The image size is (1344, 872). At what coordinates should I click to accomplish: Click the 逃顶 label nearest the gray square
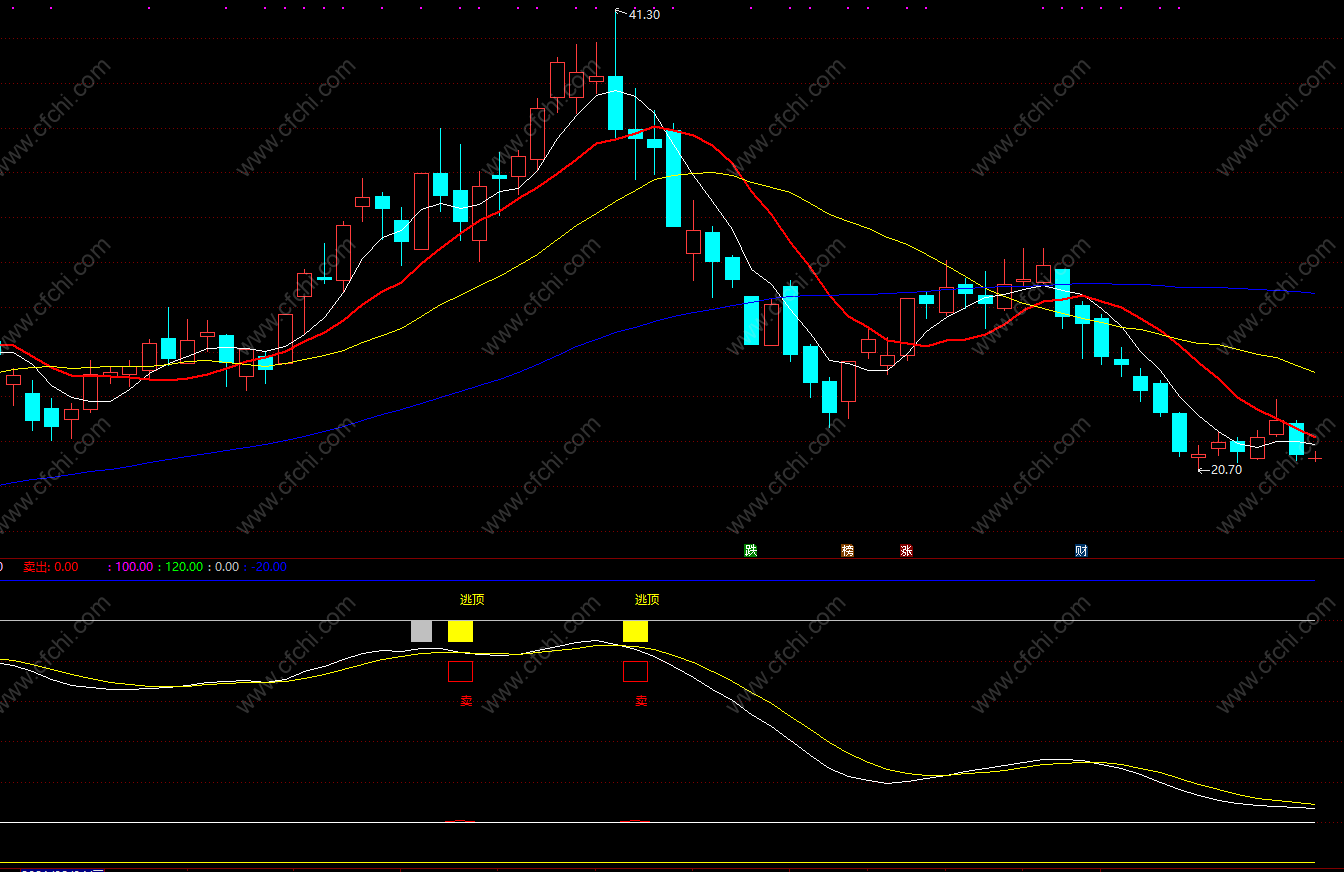pos(472,600)
